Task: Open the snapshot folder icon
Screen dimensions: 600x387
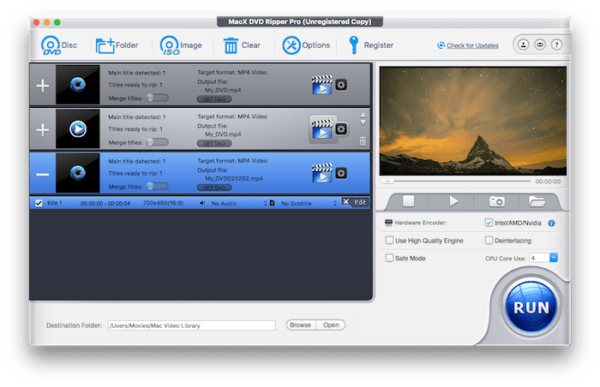Action: (537, 201)
